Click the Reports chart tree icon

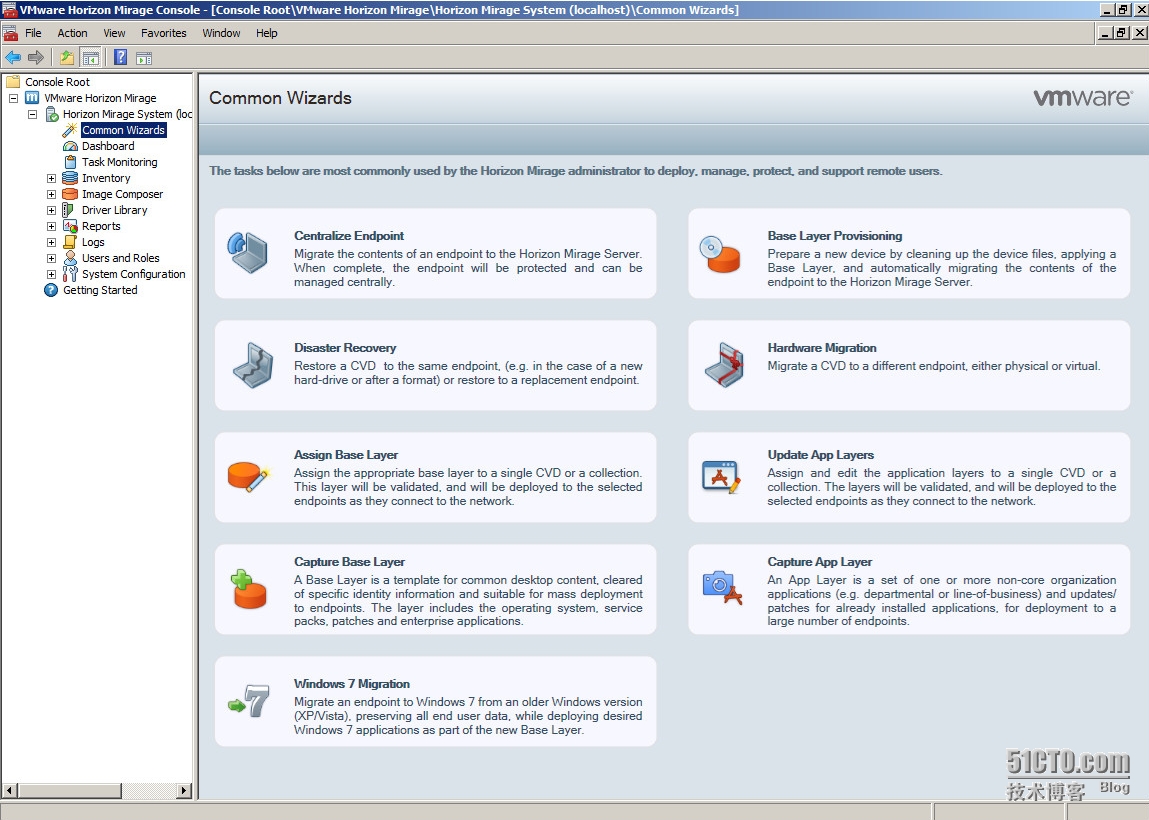(x=70, y=226)
